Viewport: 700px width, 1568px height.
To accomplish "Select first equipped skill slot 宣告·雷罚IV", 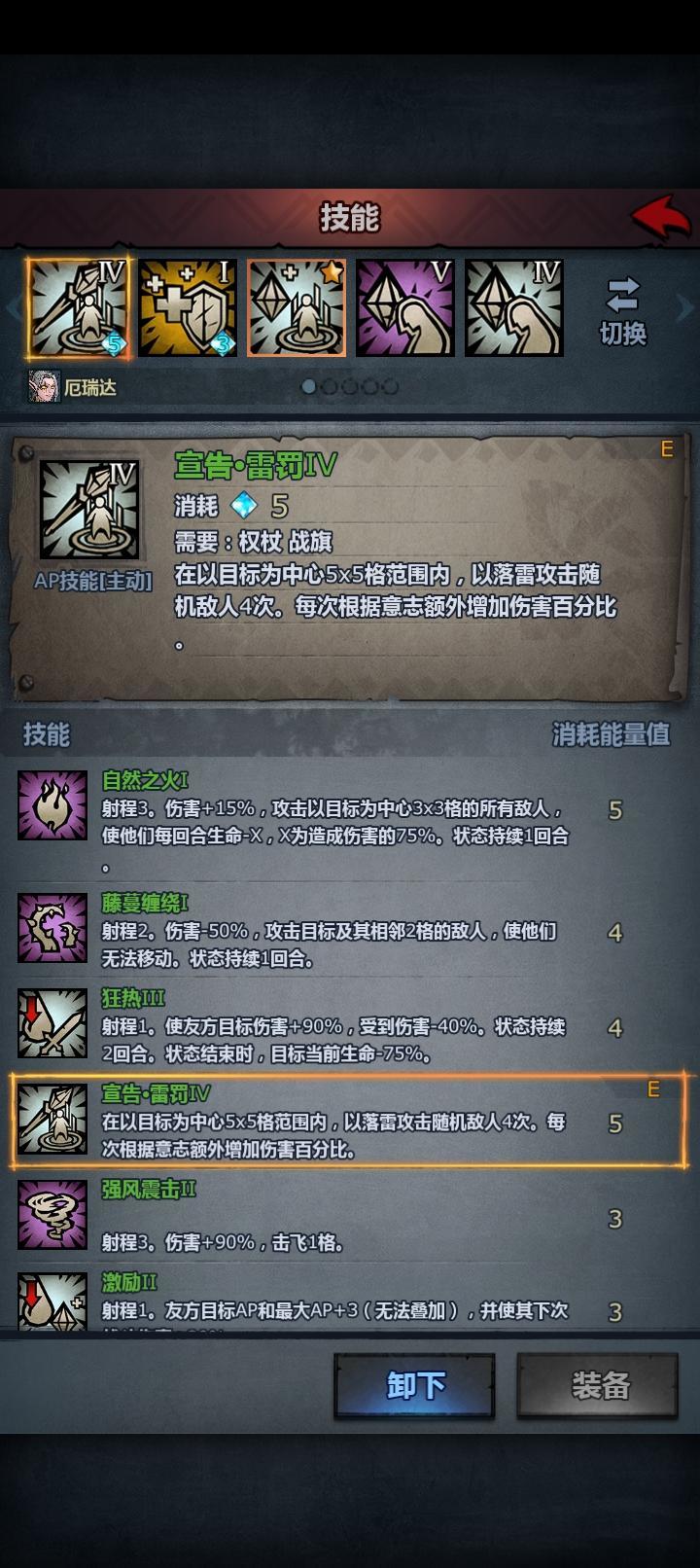I will (x=78, y=307).
